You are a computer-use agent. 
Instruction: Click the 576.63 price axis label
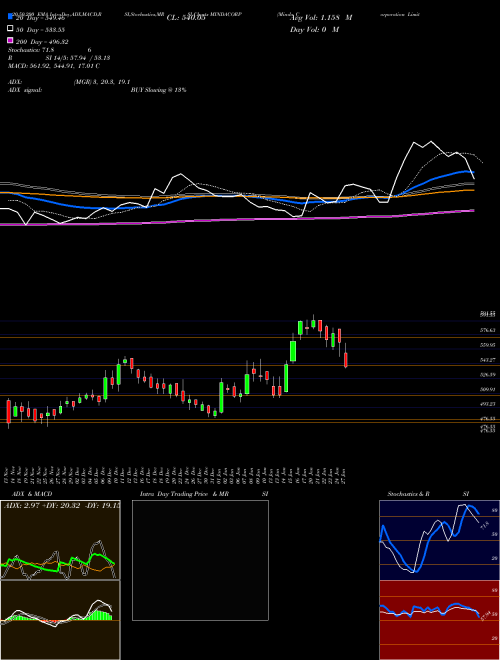coord(488,330)
